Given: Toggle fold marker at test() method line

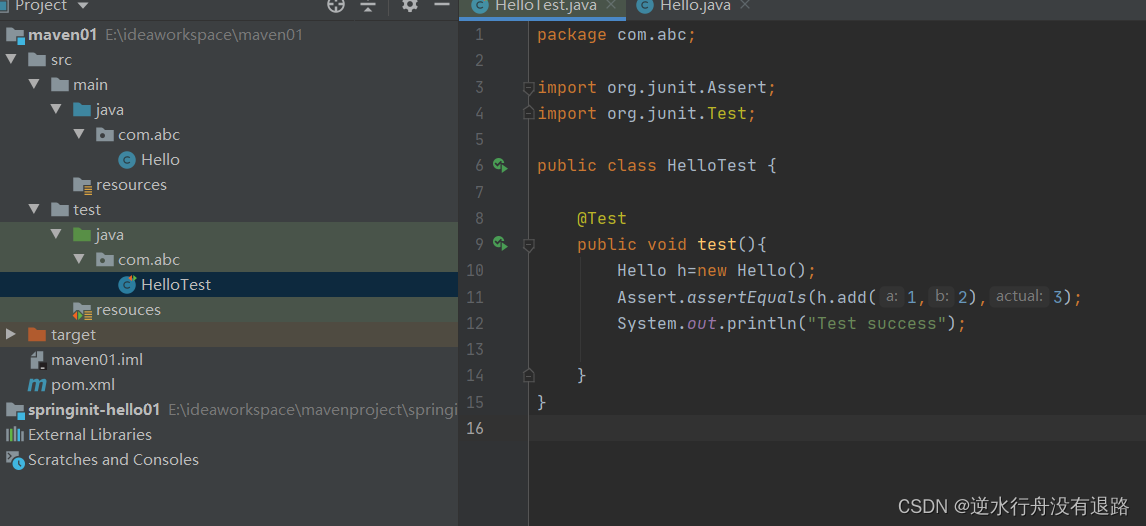Looking at the screenshot, I should click(x=528, y=245).
